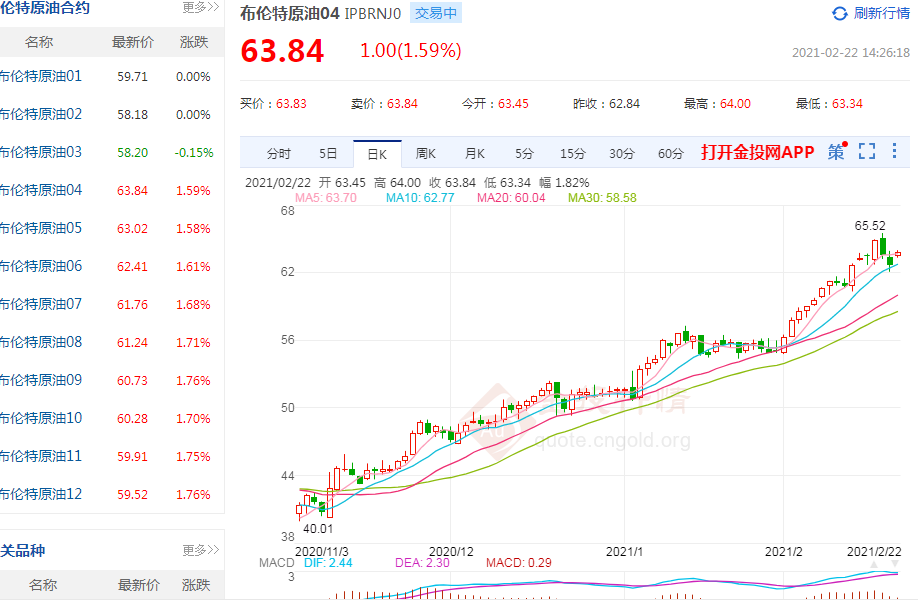Click the 策 strategy icon with red dot

coord(837,152)
